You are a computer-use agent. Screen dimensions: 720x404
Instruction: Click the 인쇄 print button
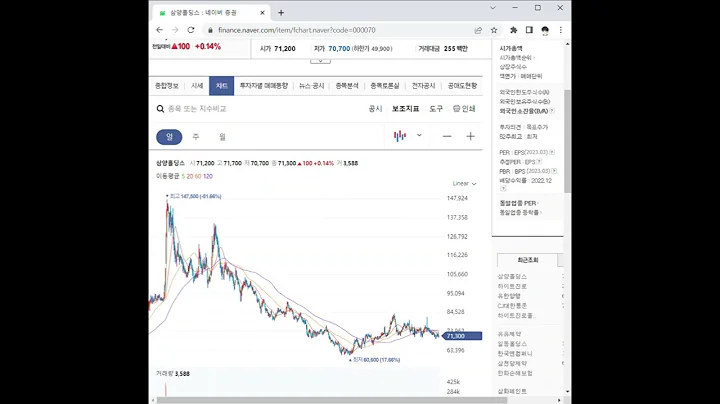pos(464,109)
